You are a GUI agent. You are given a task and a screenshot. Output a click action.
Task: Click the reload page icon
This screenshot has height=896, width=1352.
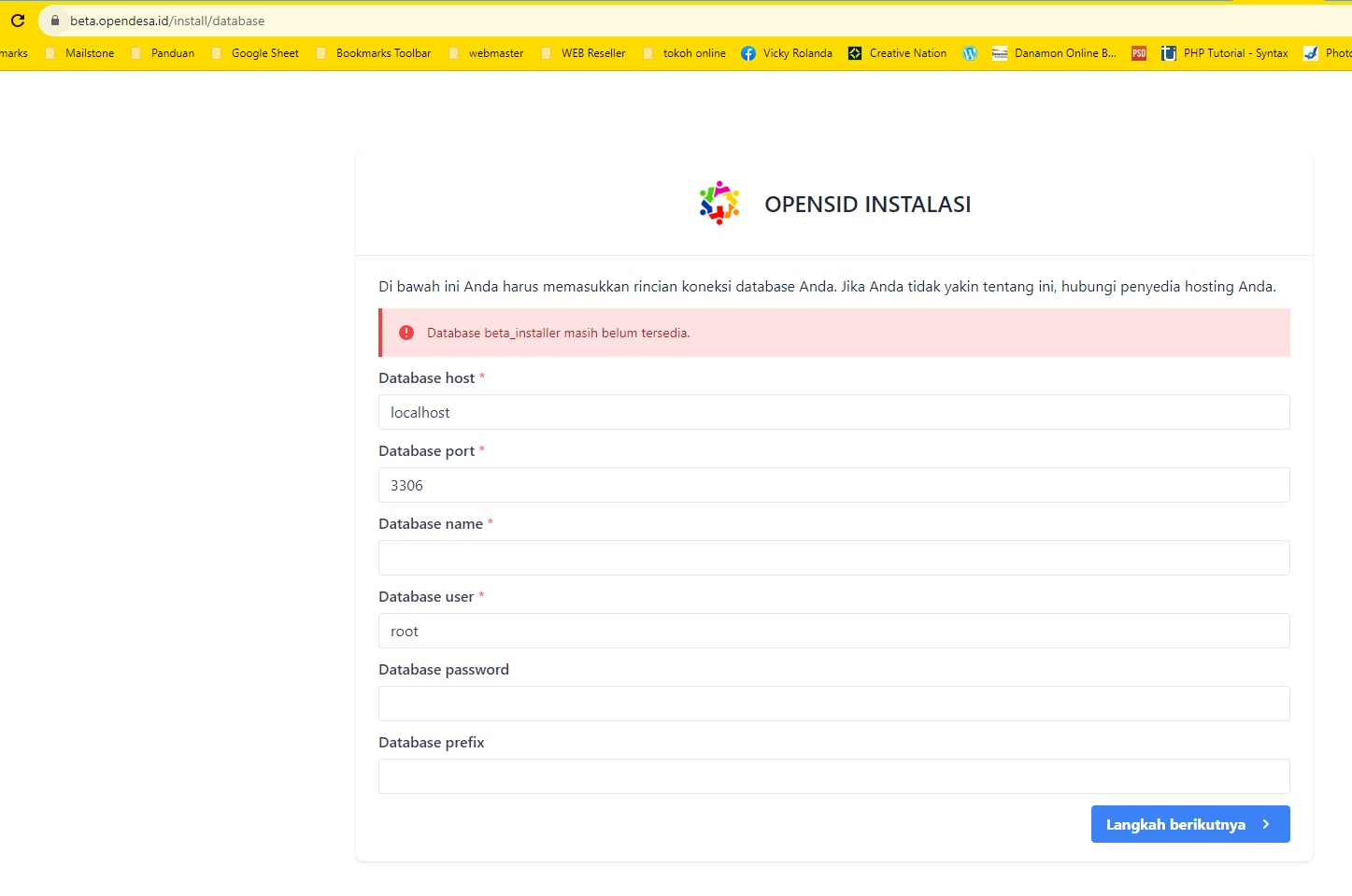[x=16, y=20]
